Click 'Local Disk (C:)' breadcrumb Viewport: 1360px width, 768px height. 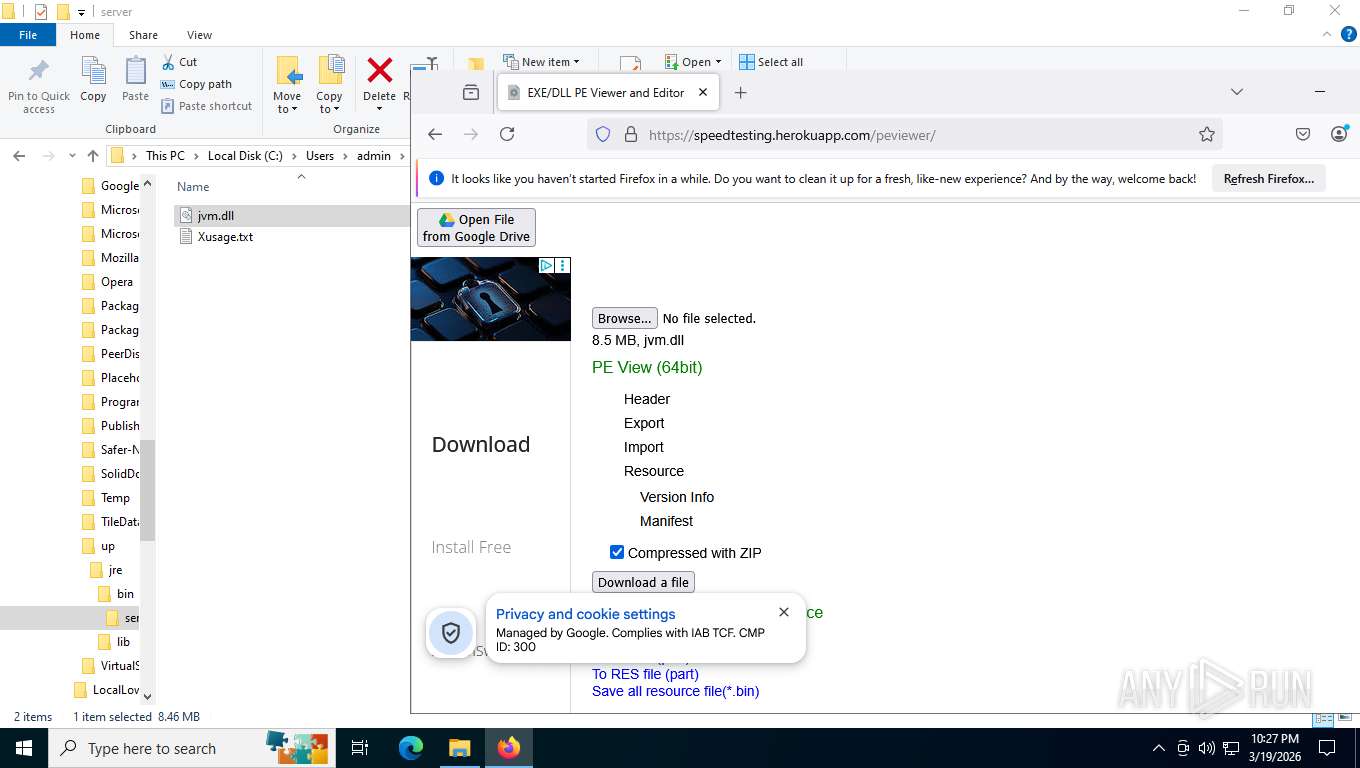245,156
